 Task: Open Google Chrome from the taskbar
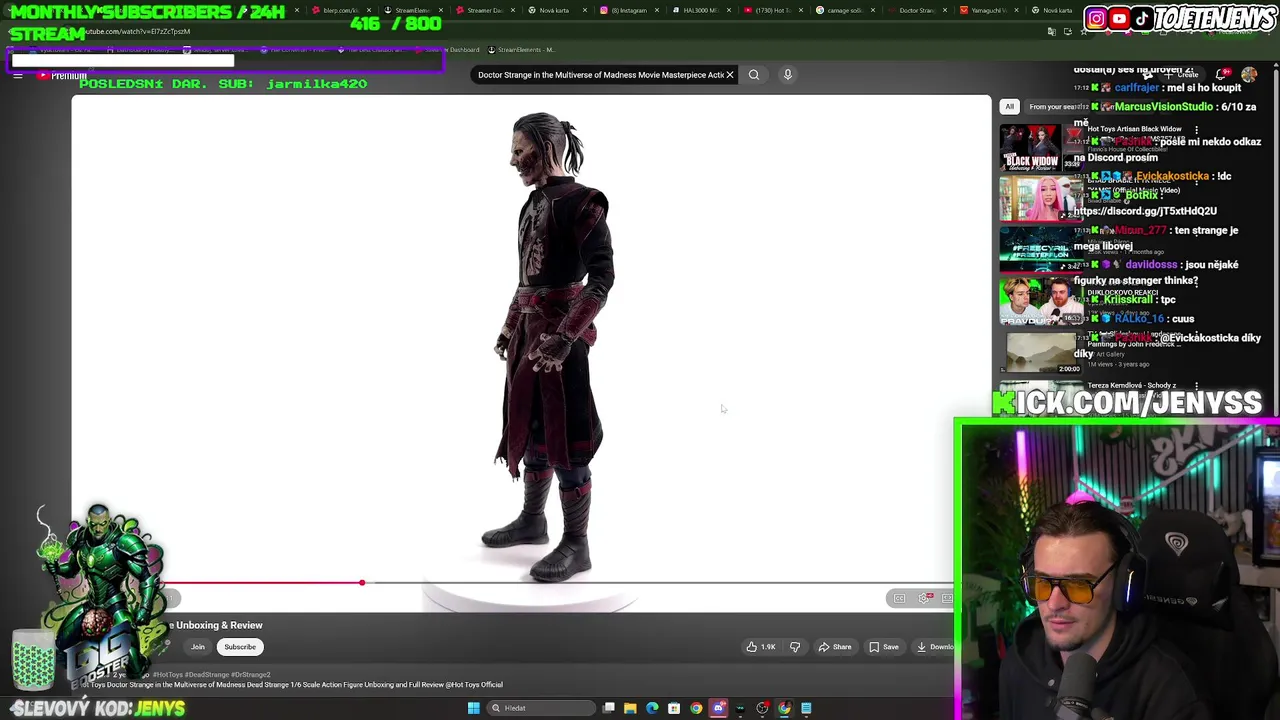click(x=696, y=708)
